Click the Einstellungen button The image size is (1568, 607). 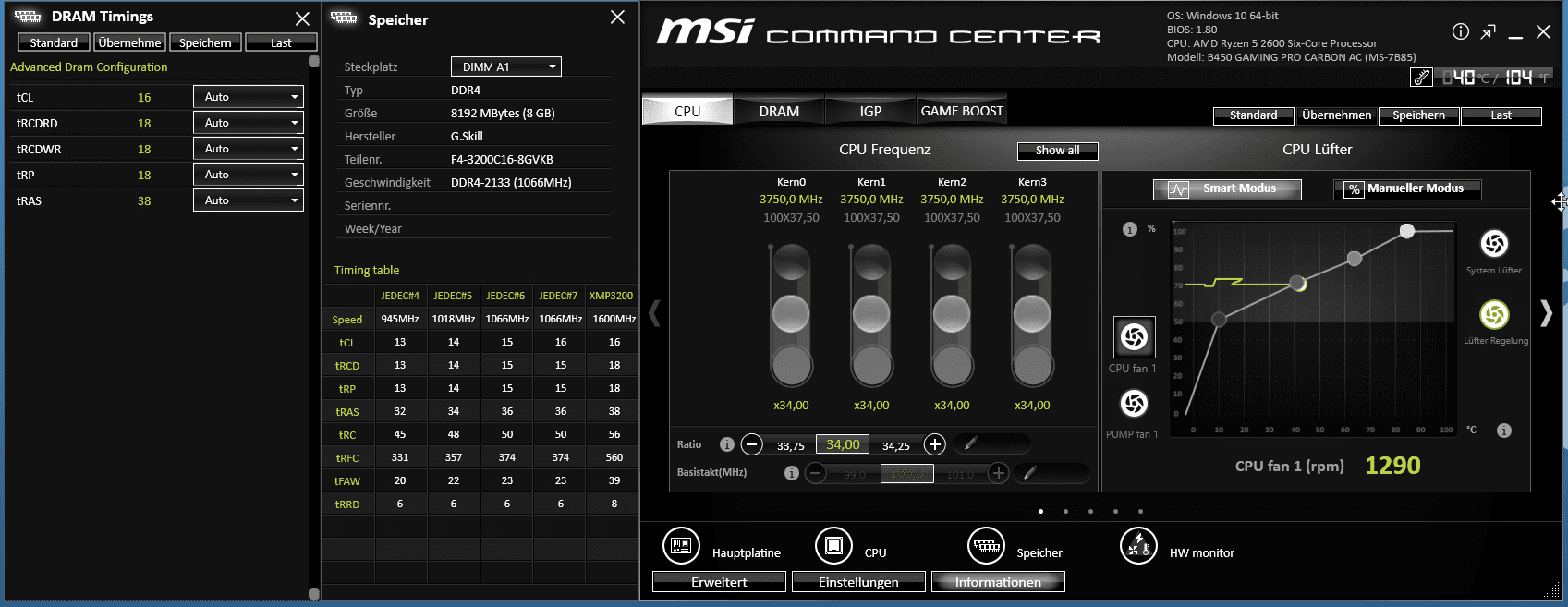(858, 582)
